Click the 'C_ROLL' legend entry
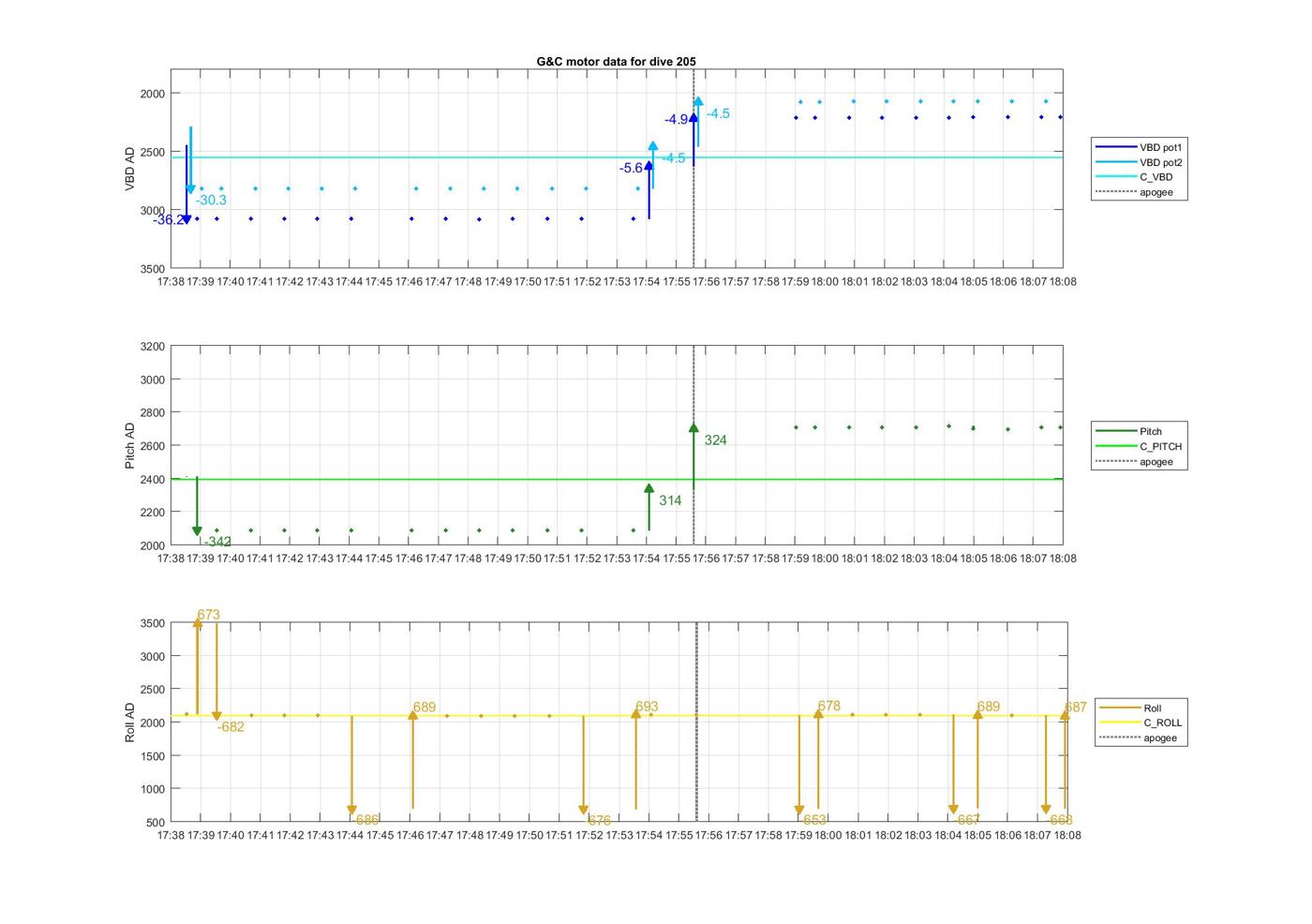Screen dimensions: 1312x924 coord(1141,723)
